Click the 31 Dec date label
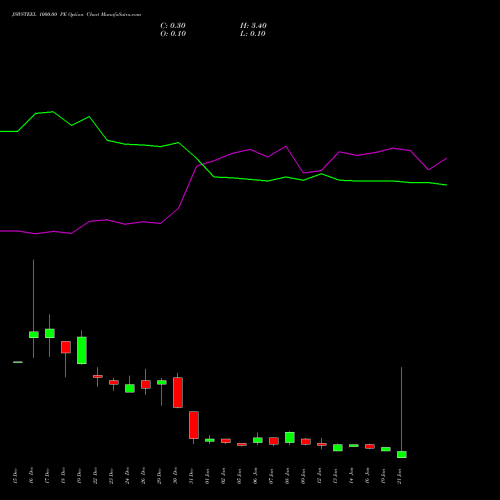This screenshot has height=500, width=500. point(191,476)
